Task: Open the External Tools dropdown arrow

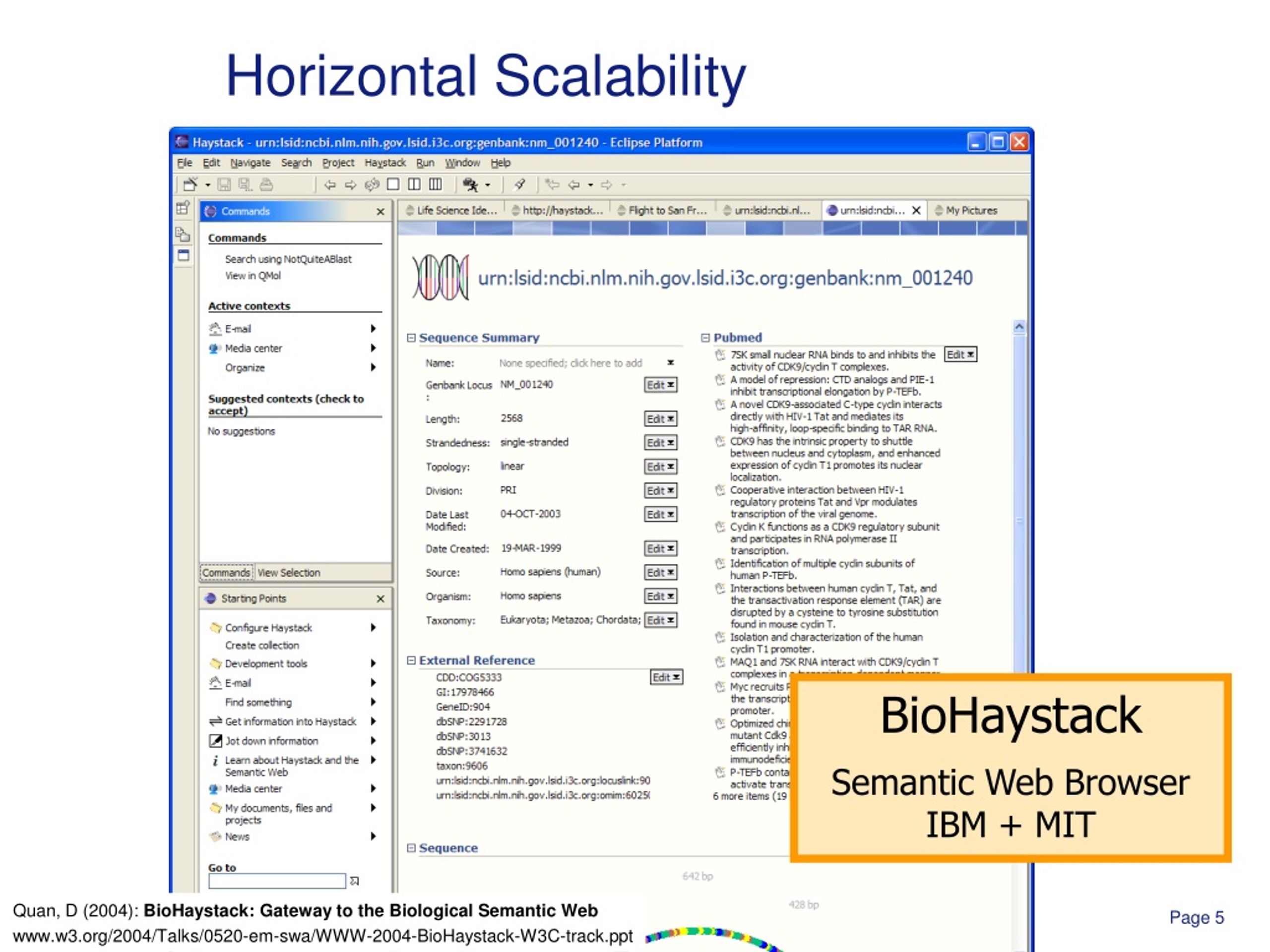Action: (x=488, y=185)
